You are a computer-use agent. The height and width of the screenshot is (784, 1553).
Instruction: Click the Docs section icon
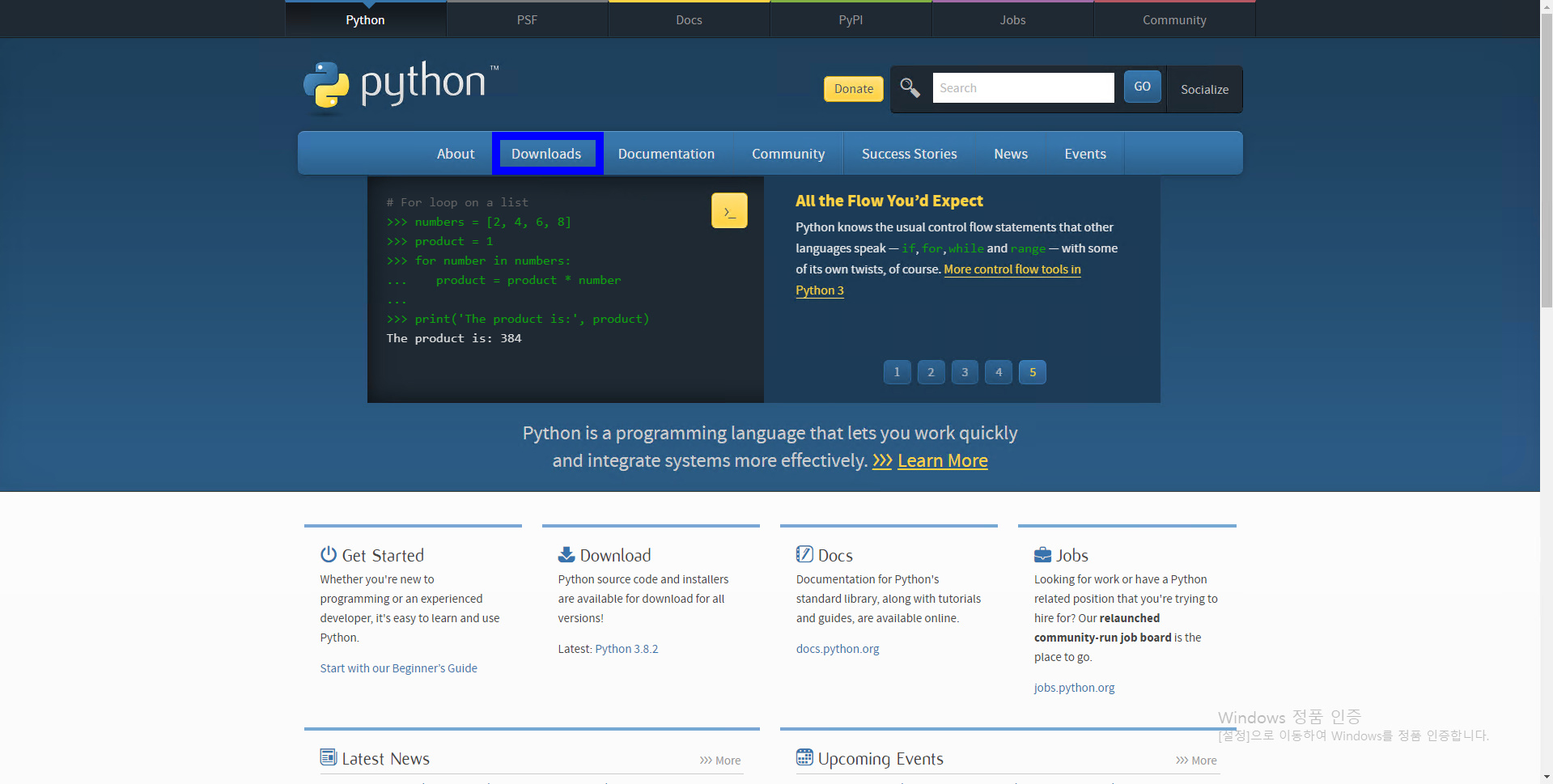[x=804, y=554]
